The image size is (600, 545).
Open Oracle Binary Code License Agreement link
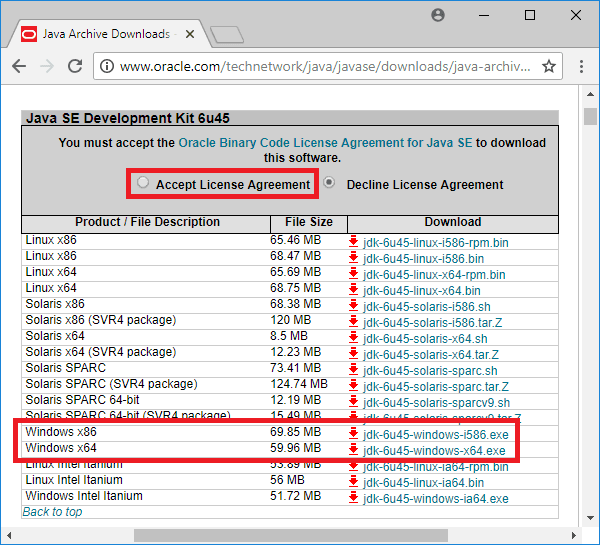[x=325, y=143]
